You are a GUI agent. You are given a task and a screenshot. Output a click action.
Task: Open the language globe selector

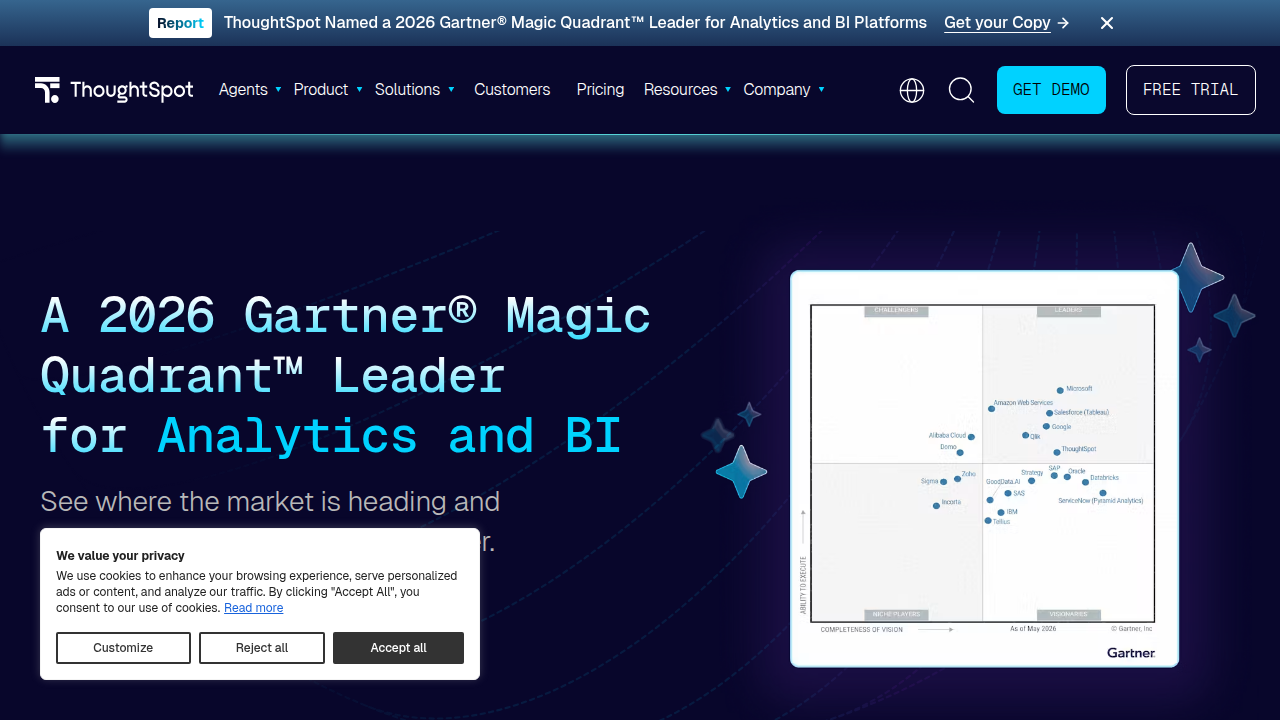(912, 90)
